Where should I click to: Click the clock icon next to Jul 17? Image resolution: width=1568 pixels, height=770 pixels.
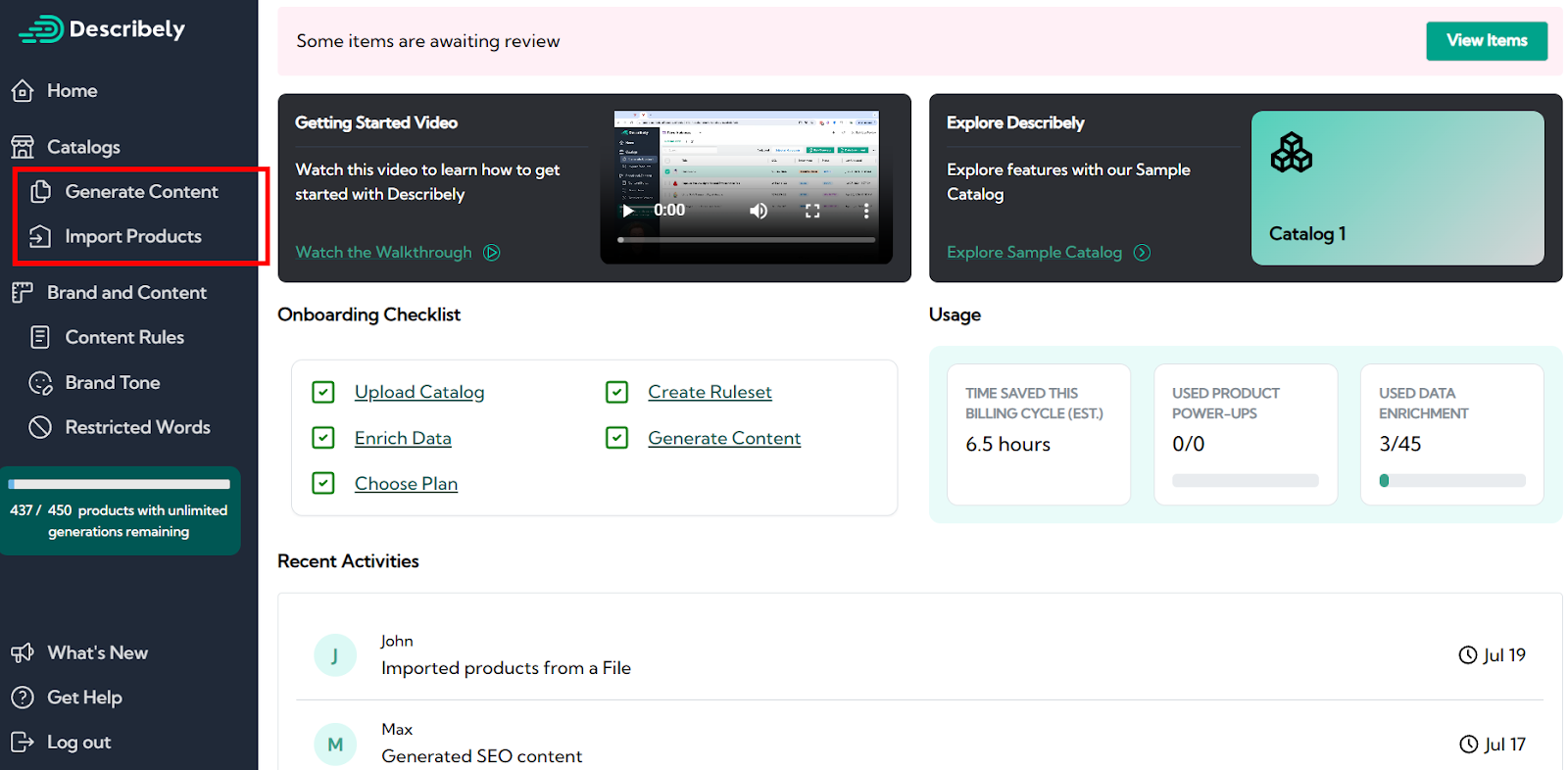[1468, 745]
